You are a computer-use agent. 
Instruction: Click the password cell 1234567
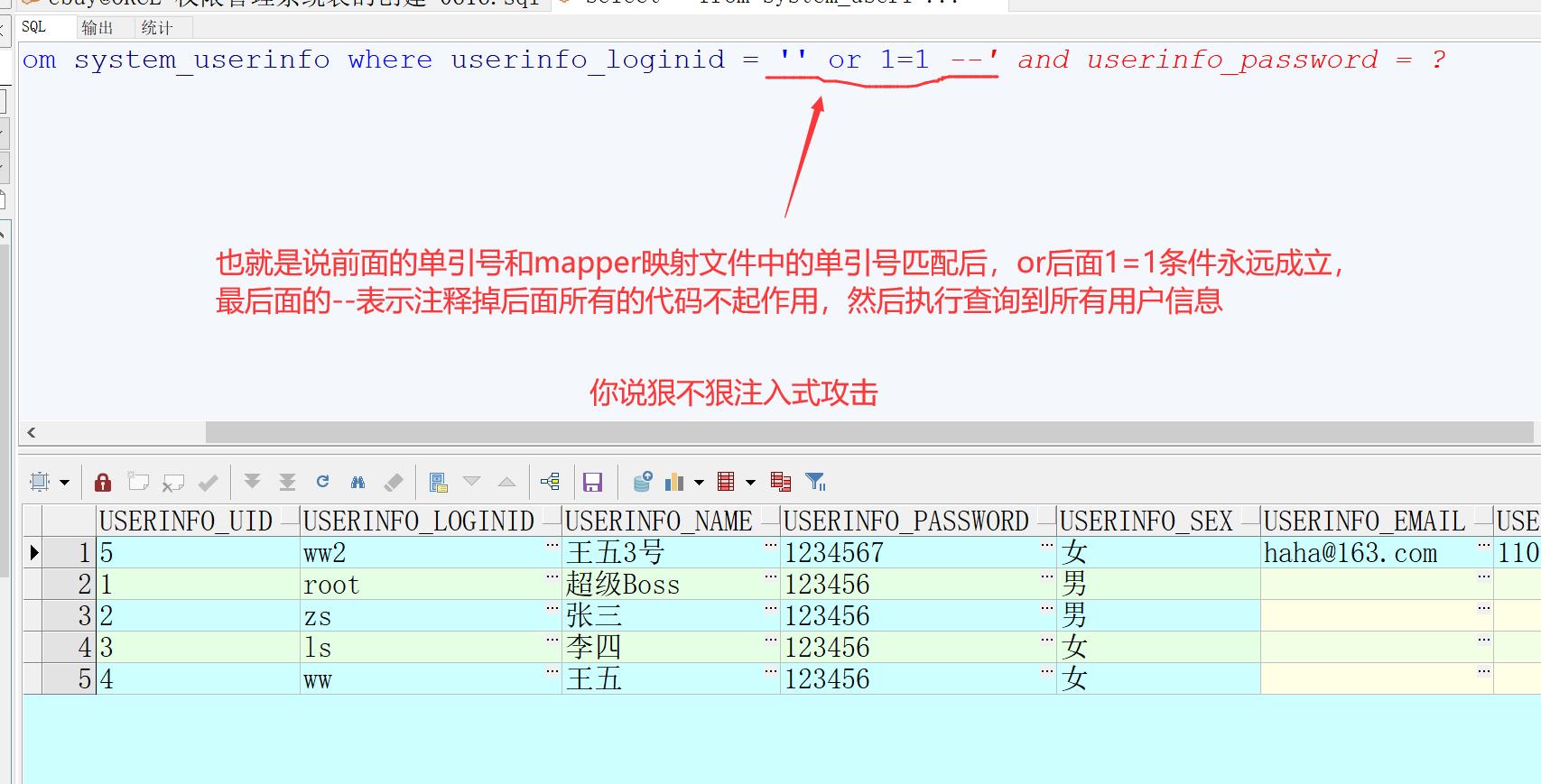tap(918, 552)
